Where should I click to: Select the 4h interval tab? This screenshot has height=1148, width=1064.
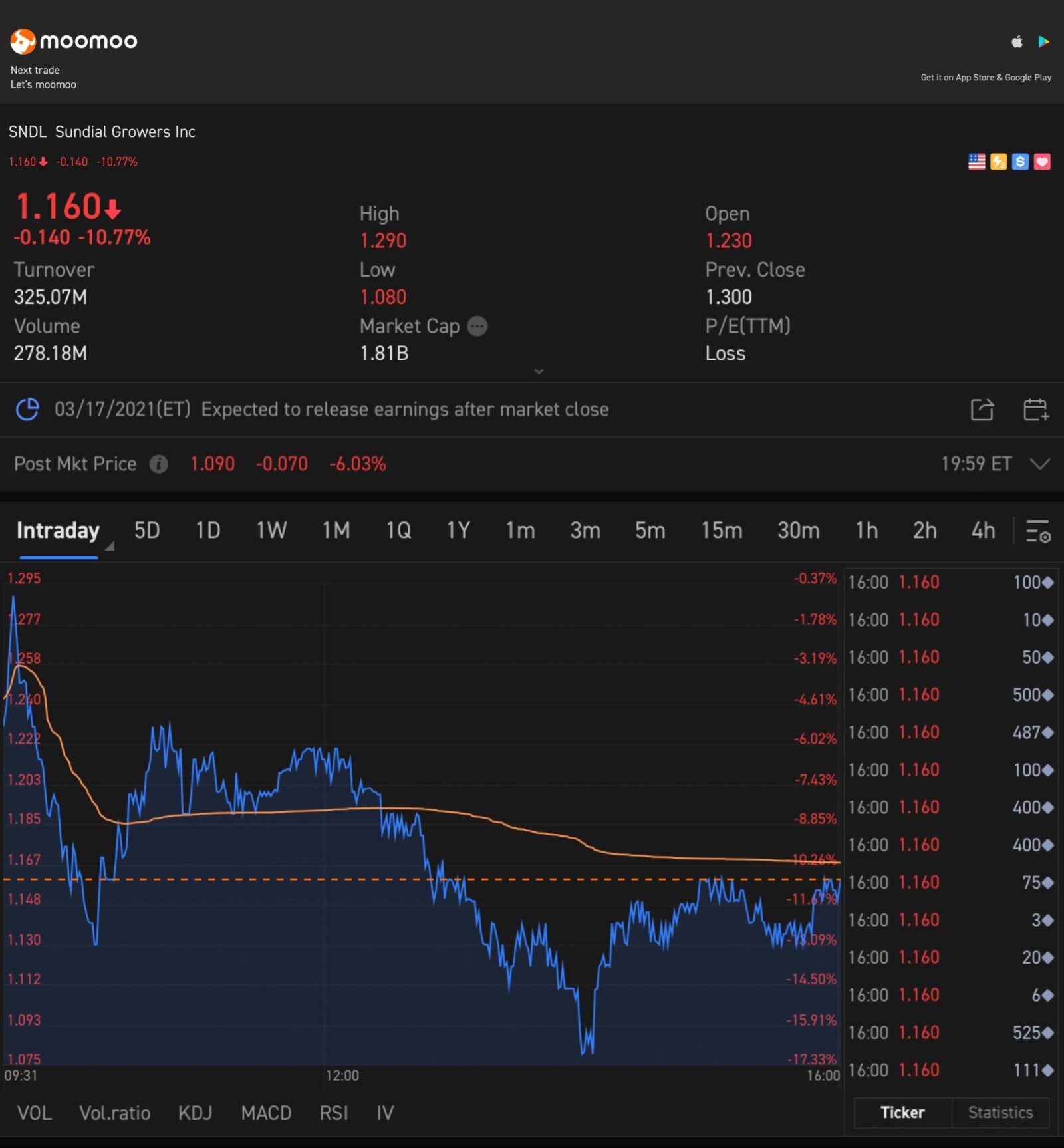click(983, 531)
